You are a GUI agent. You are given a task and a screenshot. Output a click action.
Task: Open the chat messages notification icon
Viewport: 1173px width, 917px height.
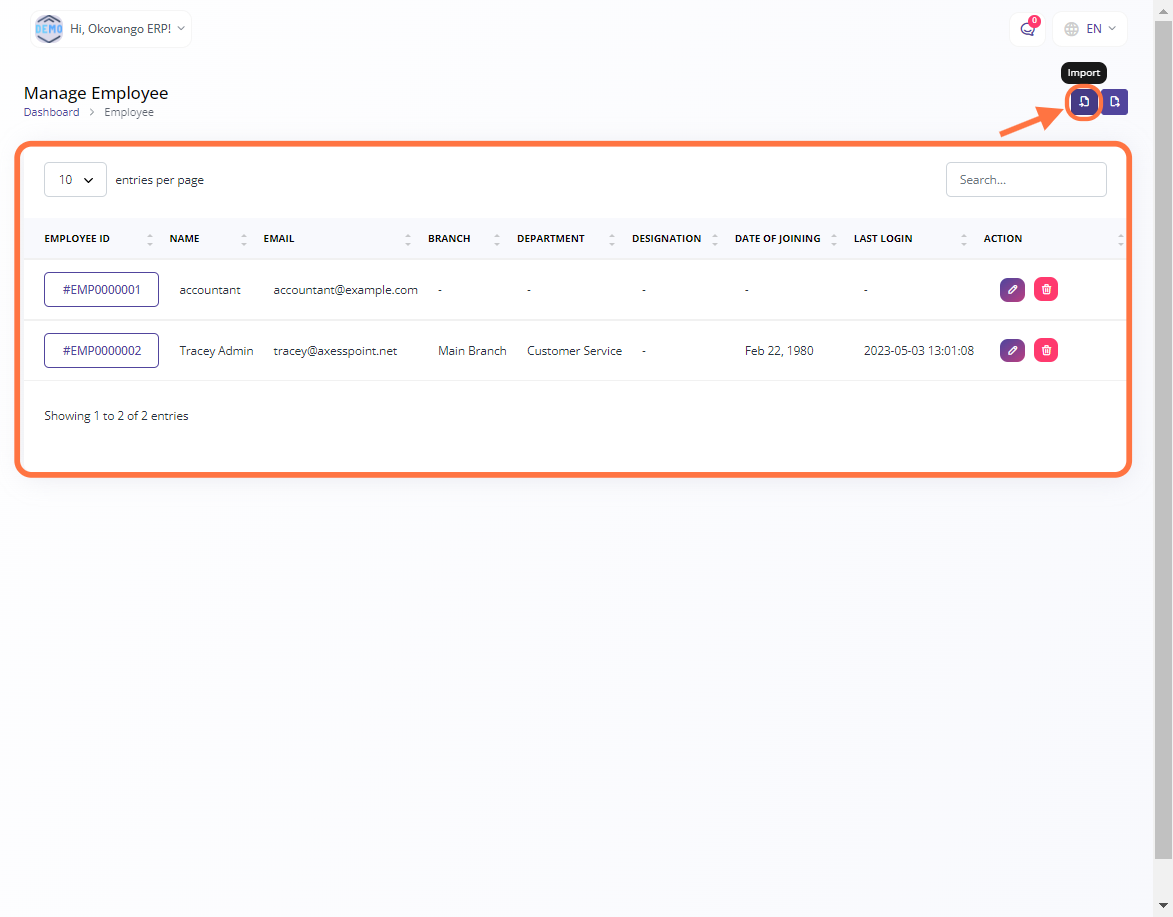[x=1027, y=29]
